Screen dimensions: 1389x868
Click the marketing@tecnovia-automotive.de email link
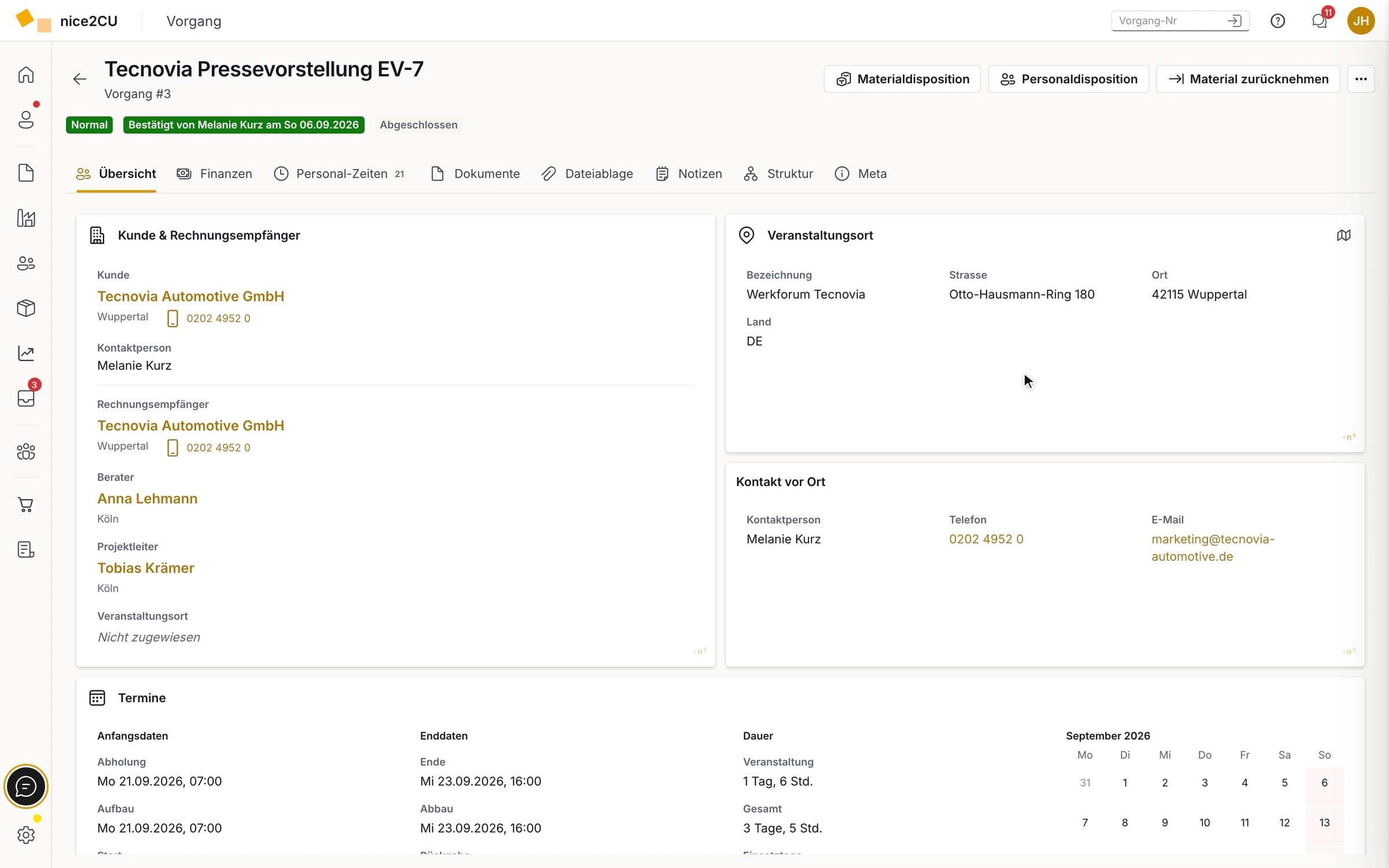(1212, 547)
